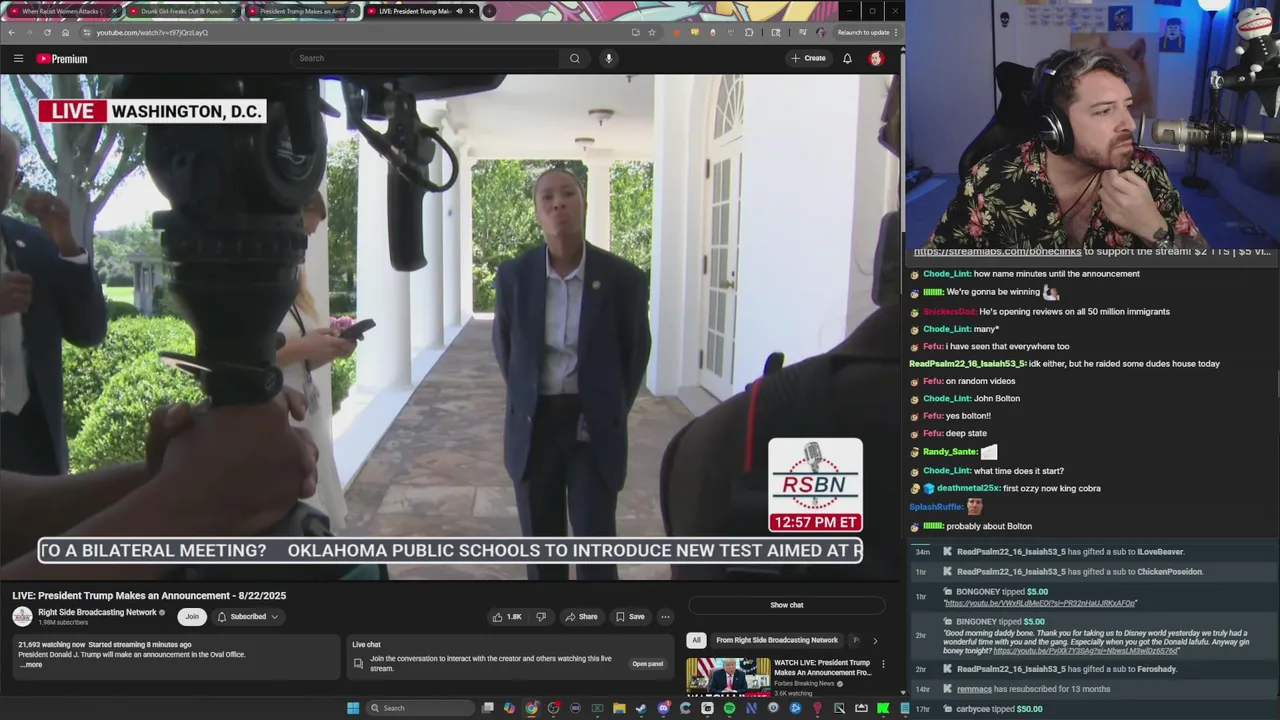Open Right Side Broadcasting Network channel name
The height and width of the screenshot is (720, 1280).
coord(97,612)
